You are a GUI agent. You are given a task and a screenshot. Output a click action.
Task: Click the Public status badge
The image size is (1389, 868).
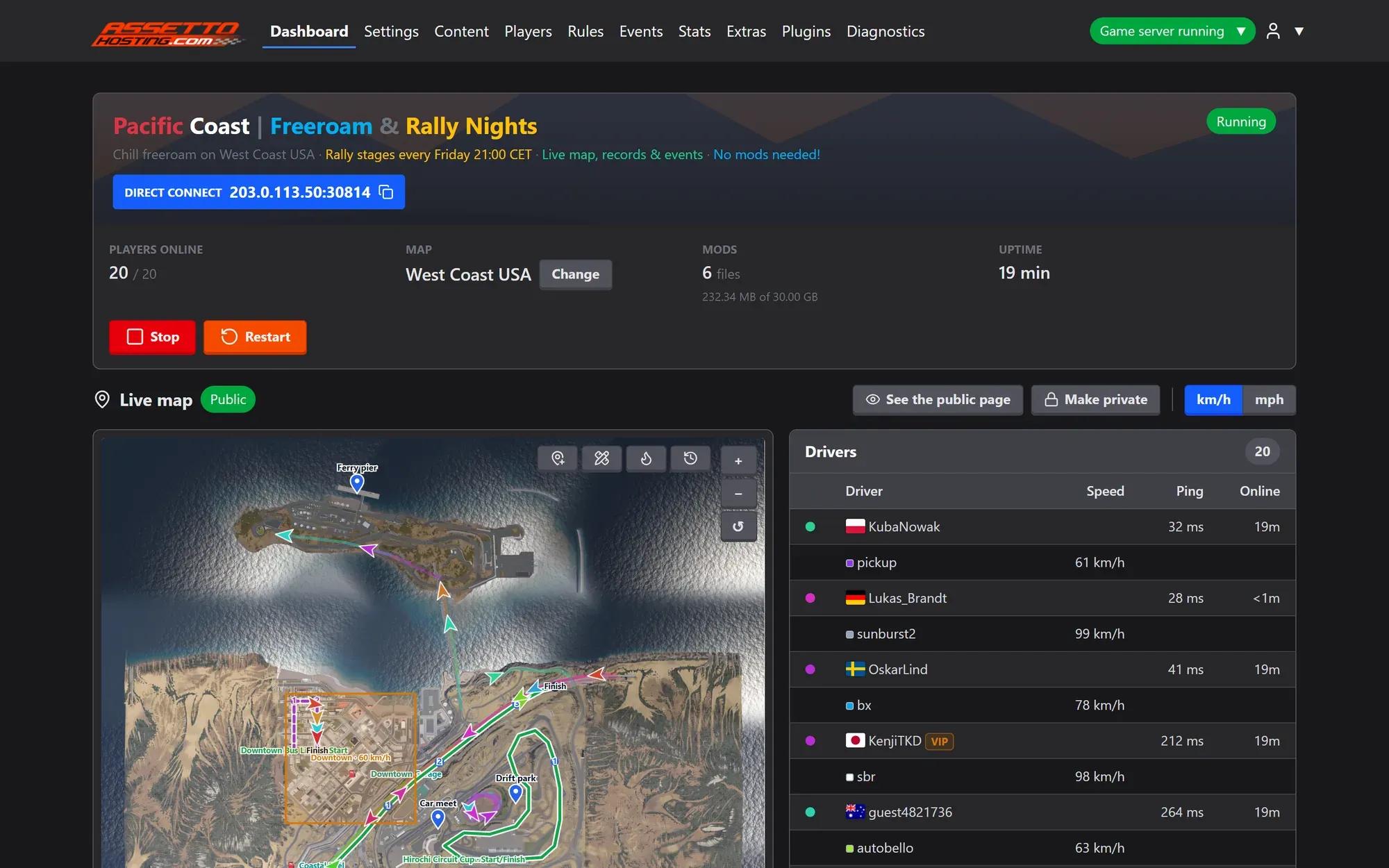click(x=228, y=399)
